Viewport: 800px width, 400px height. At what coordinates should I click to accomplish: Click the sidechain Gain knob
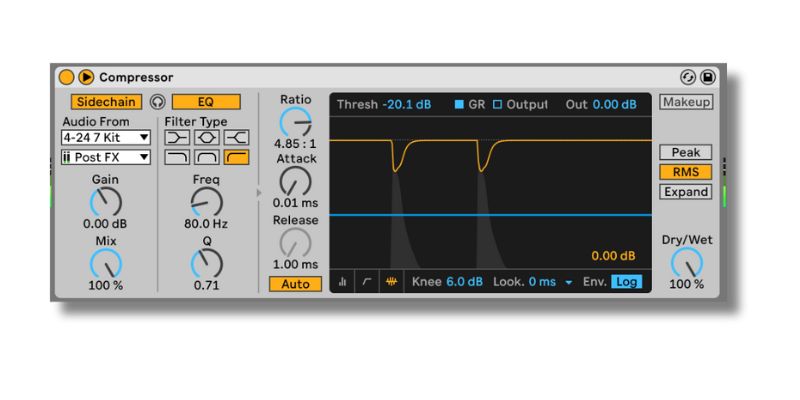point(106,202)
